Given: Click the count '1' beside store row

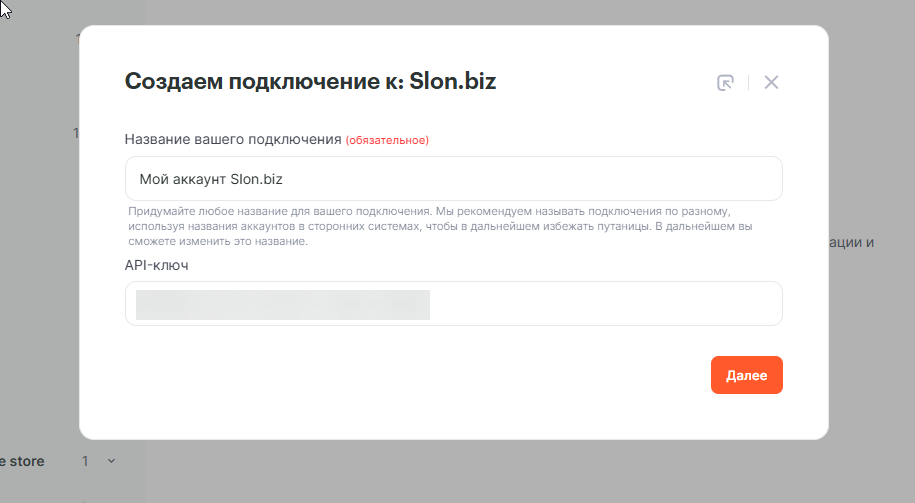Looking at the screenshot, I should pyautogui.click(x=86, y=461).
